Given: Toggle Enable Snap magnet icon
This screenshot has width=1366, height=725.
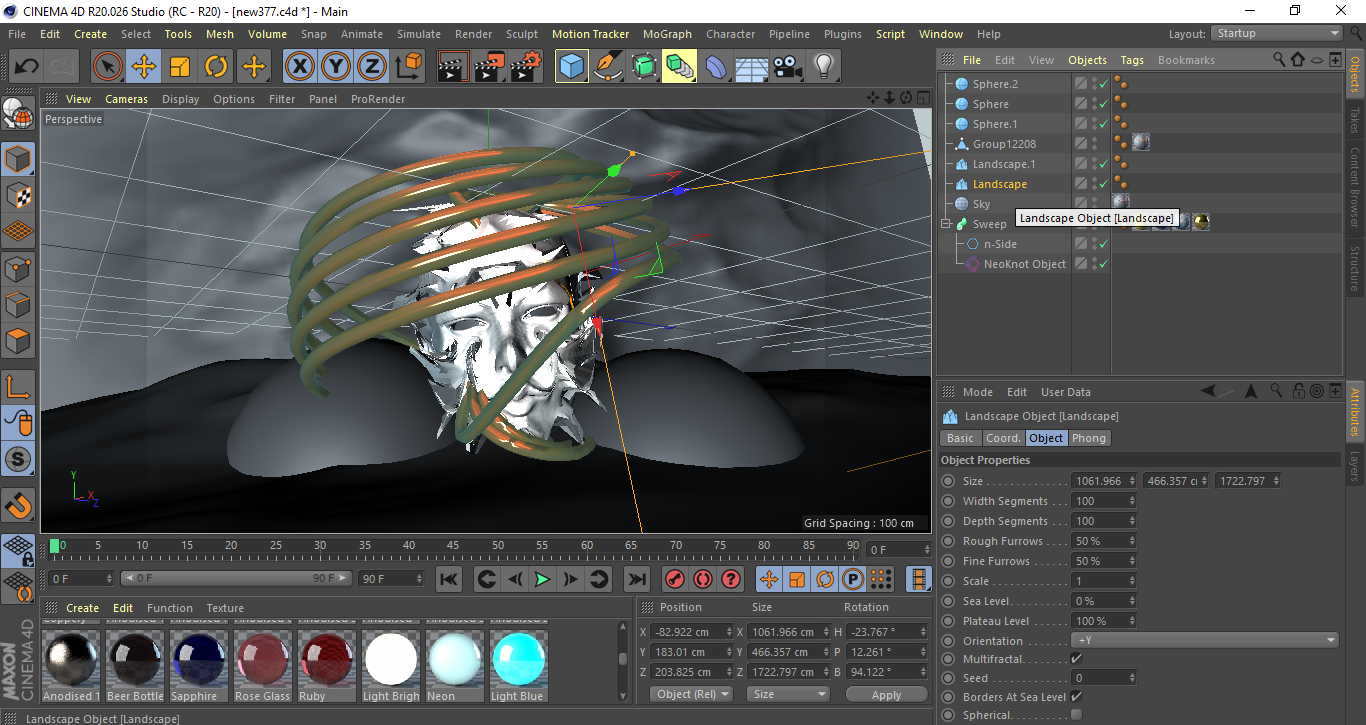Looking at the screenshot, I should tap(18, 505).
